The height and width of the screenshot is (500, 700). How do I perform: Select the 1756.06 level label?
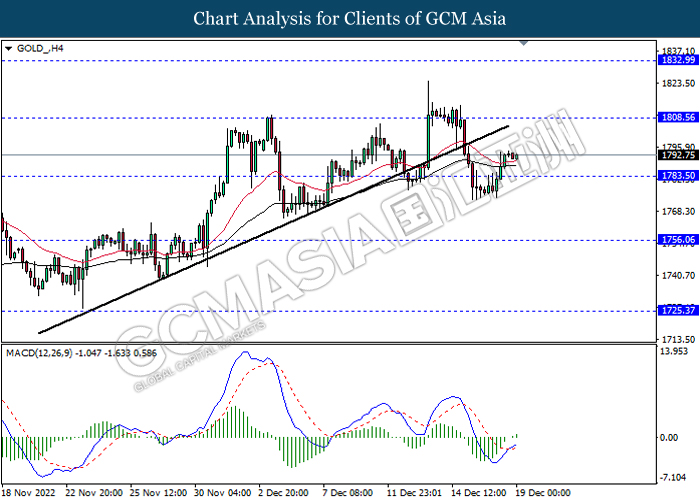tap(678, 240)
